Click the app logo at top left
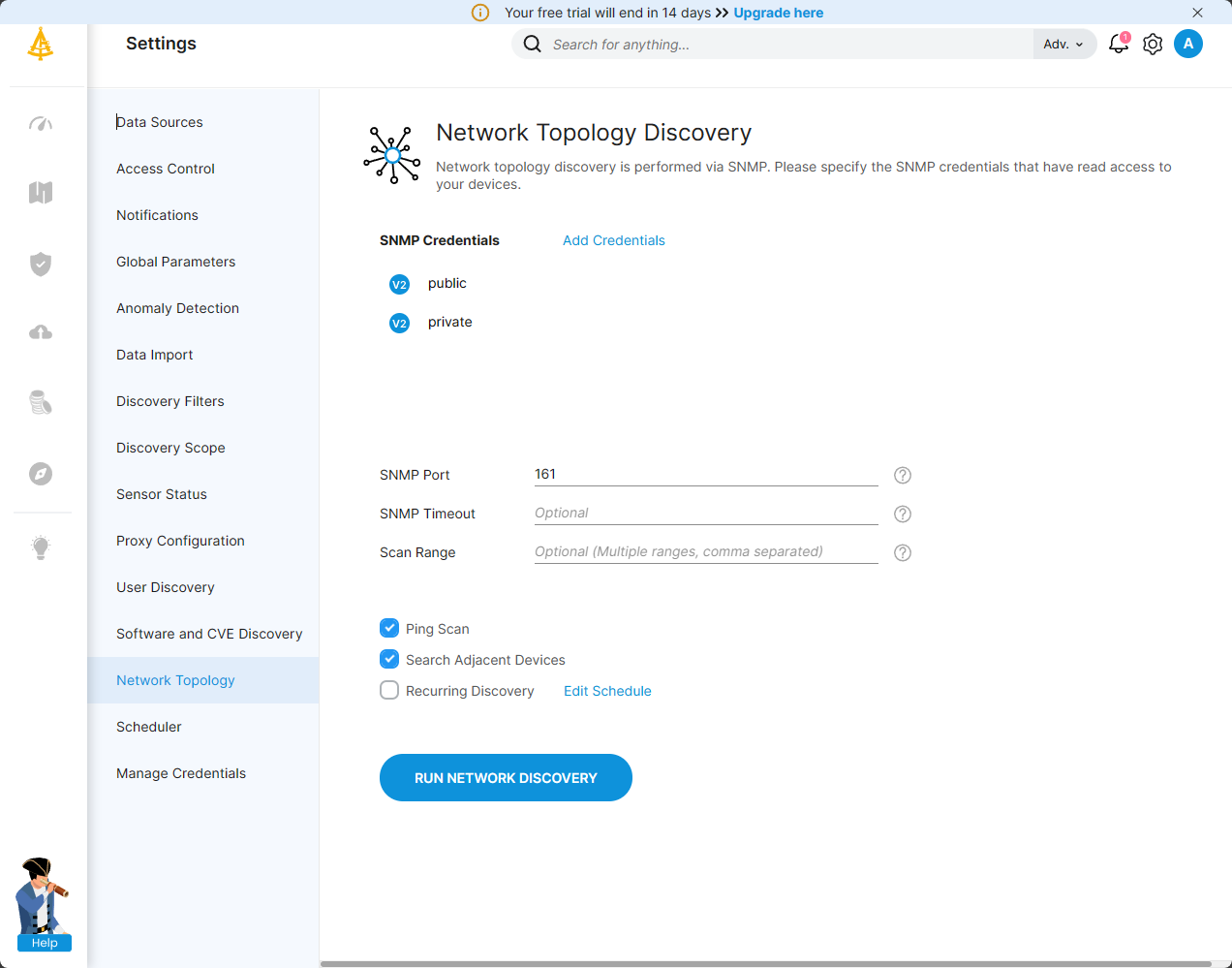 [41, 44]
